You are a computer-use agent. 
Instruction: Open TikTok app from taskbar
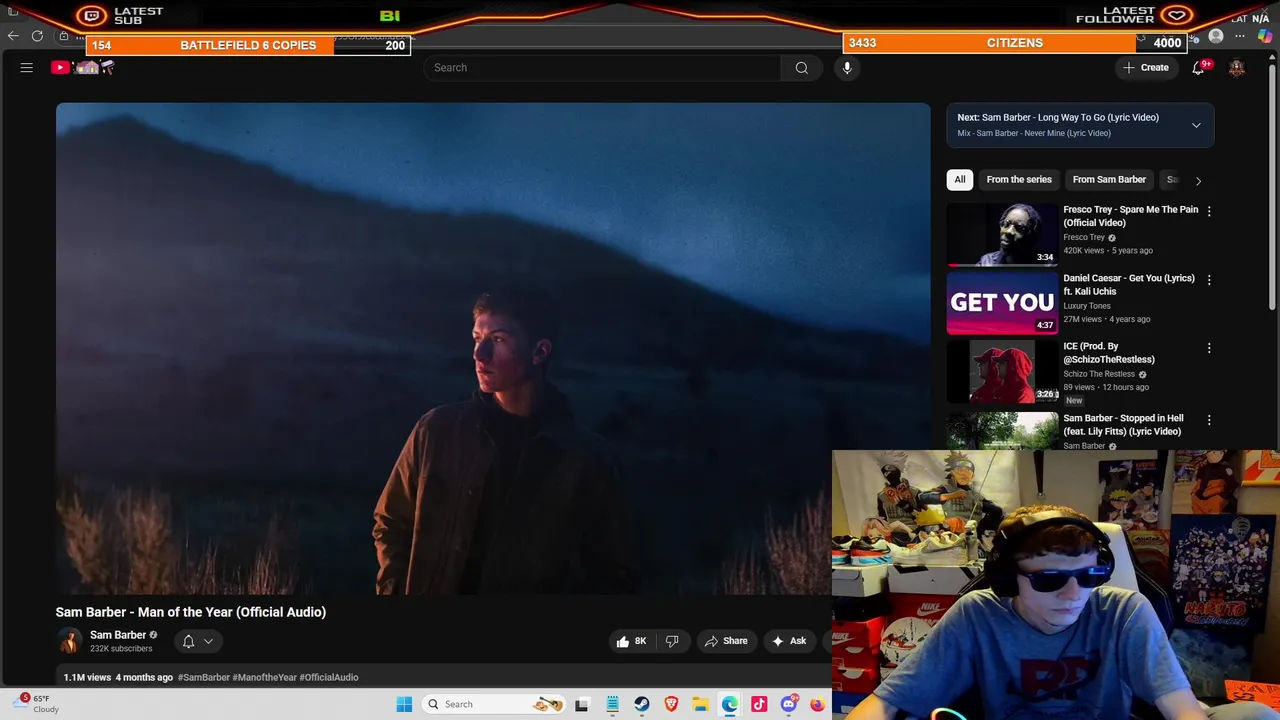tap(759, 704)
